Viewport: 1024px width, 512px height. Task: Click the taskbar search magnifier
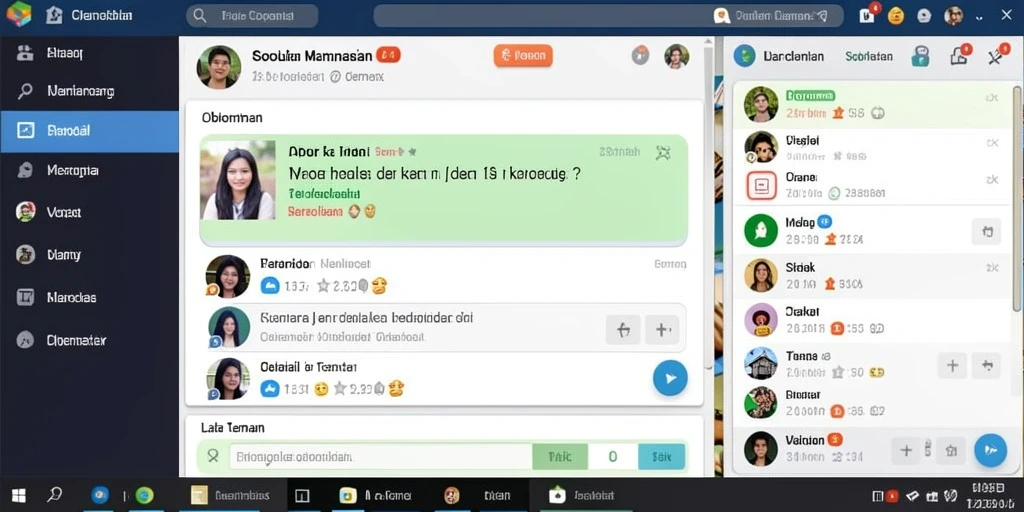(56, 495)
